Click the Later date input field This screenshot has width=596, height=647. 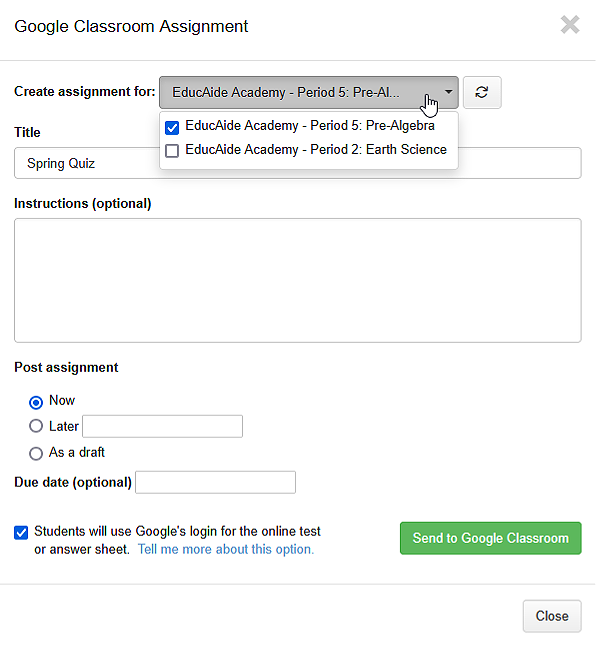point(162,426)
